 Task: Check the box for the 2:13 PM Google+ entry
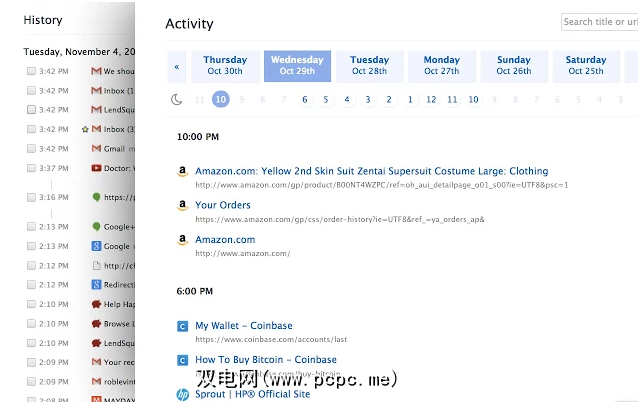click(31, 227)
